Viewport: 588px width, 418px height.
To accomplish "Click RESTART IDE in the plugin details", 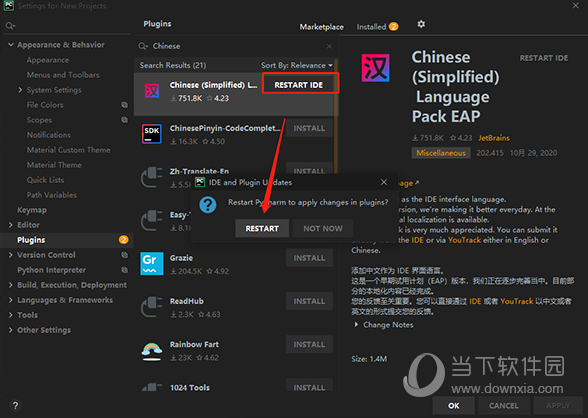I will [x=544, y=58].
